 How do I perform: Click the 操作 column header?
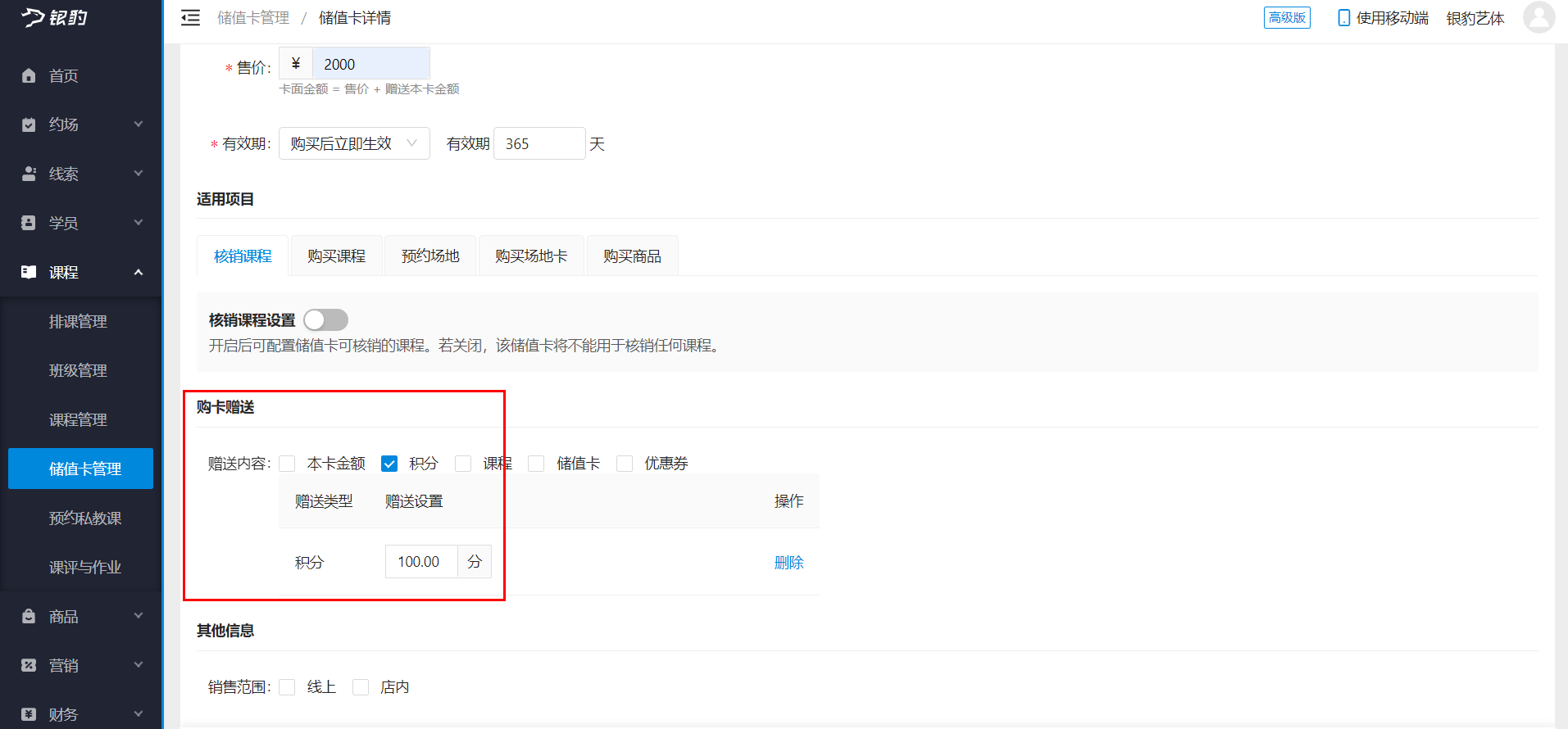789,501
